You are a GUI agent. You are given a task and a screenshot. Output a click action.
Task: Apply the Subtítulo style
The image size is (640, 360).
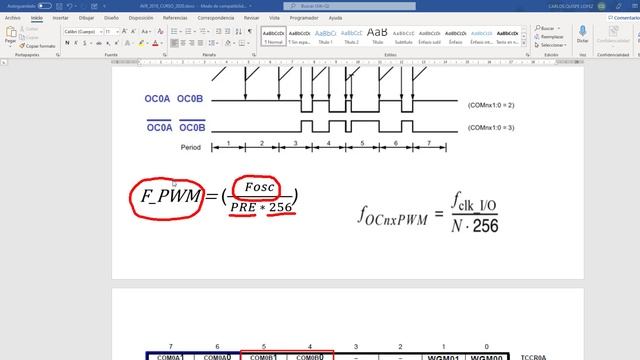coord(403,36)
